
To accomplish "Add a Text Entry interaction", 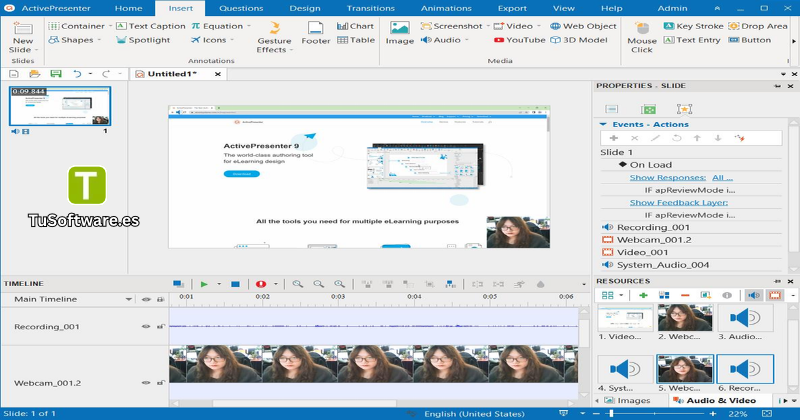I will (x=692, y=40).
